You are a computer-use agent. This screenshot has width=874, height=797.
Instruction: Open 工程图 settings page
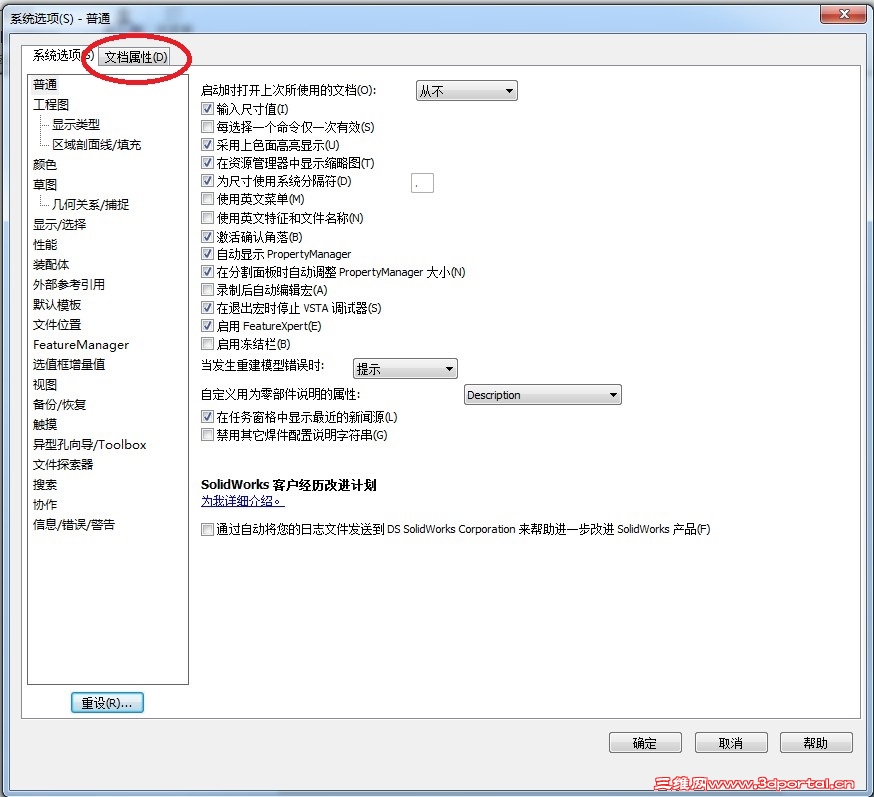[x=50, y=104]
